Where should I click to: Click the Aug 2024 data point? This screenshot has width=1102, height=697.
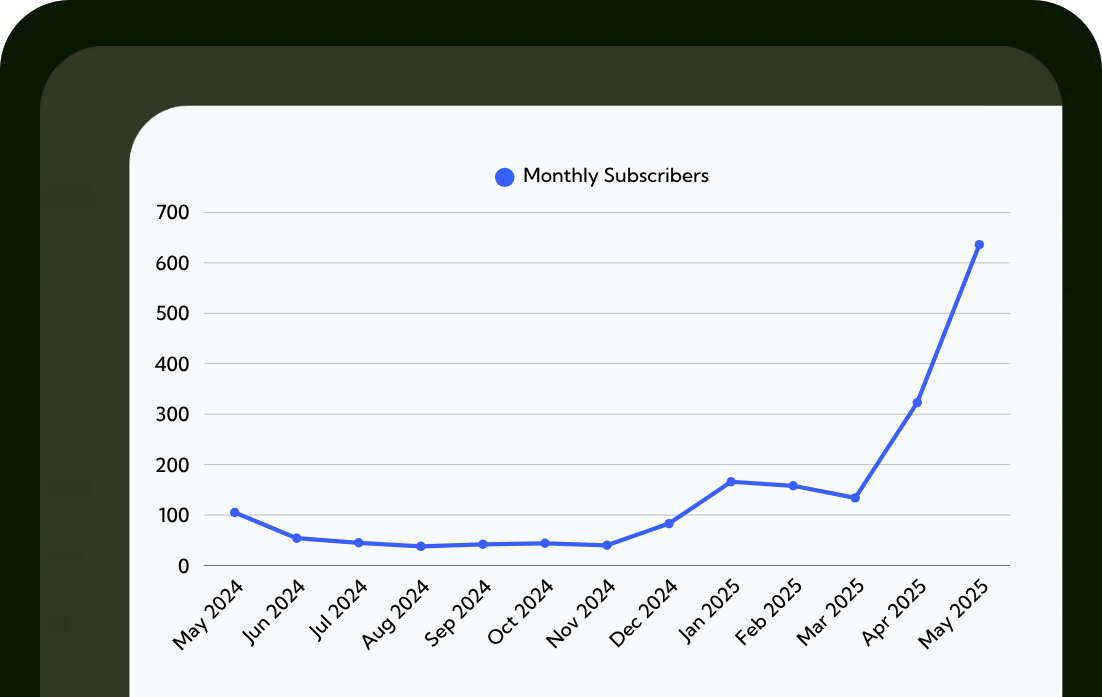(x=421, y=546)
